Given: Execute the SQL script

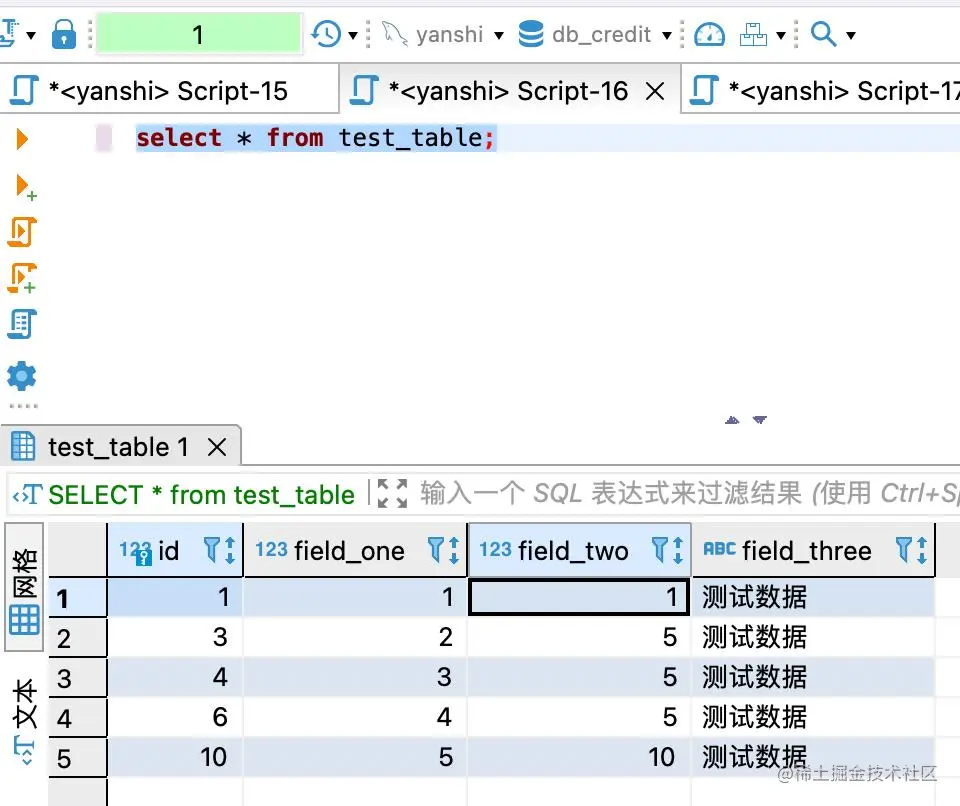Looking at the screenshot, I should pyautogui.click(x=22, y=231).
